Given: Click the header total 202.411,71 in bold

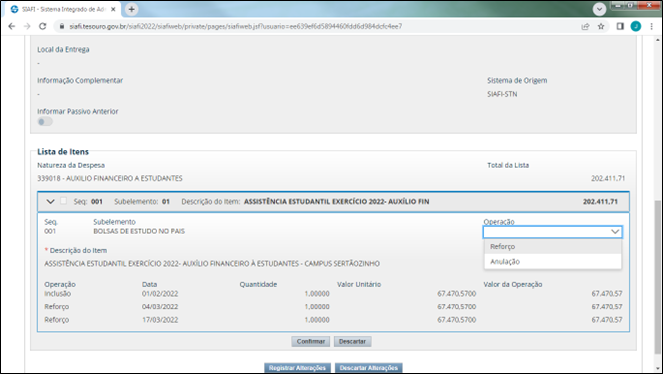Looking at the screenshot, I should point(600,202).
